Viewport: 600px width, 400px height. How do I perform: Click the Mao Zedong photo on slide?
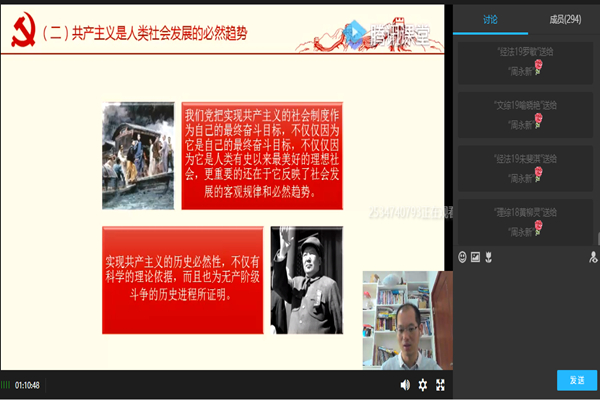point(306,279)
